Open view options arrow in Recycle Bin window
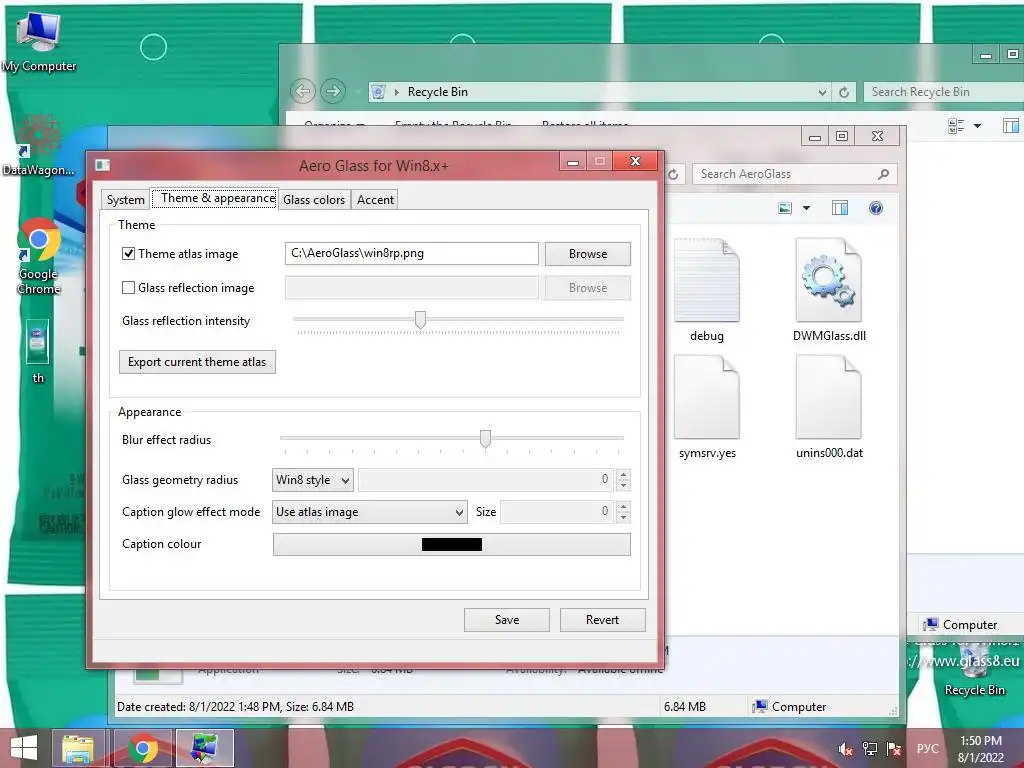1024x768 pixels. pyautogui.click(x=978, y=125)
